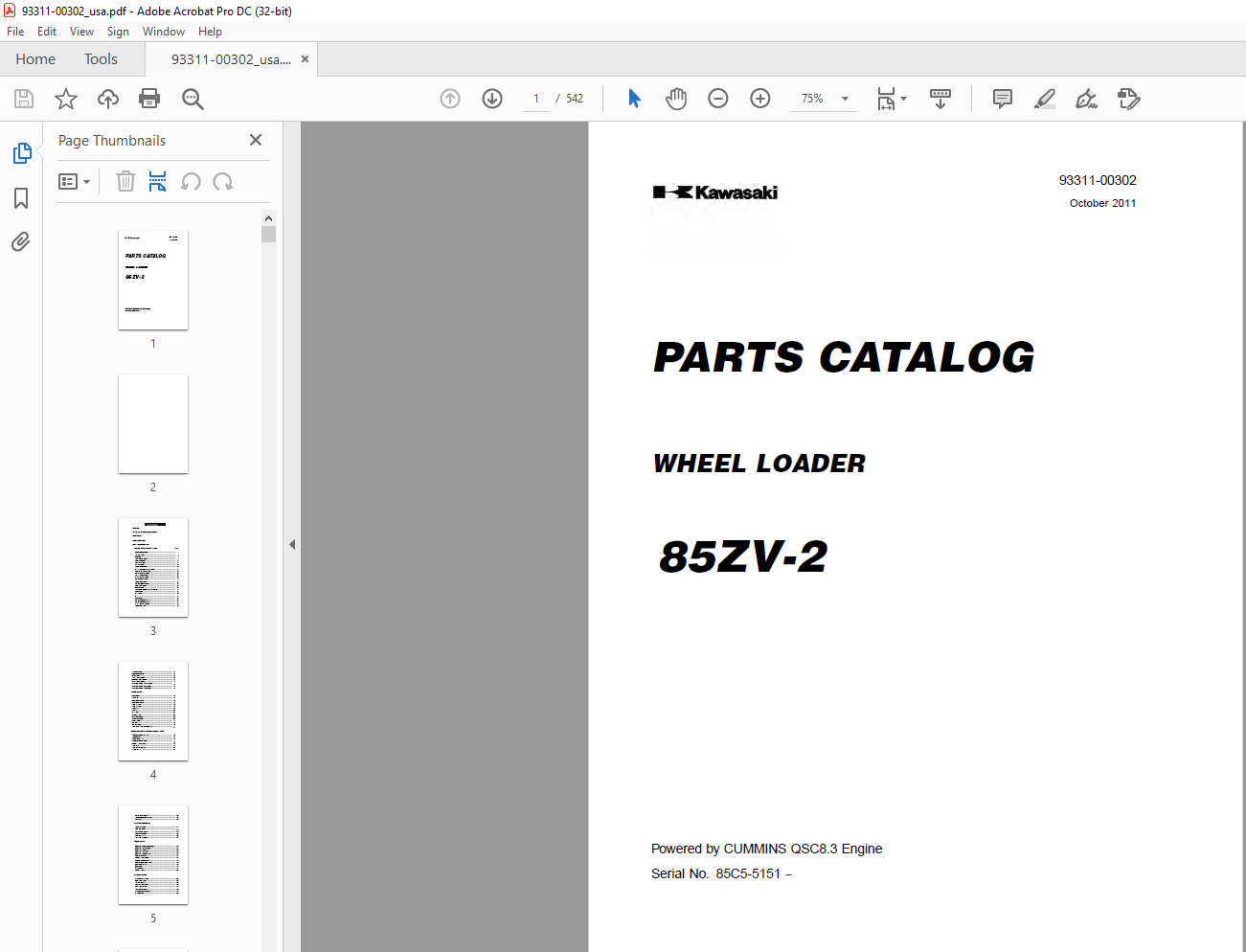Screen dimensions: 1246x952
Task: Click the Powered by CUMMINS QSC8.3 Engine text
Action: point(766,849)
